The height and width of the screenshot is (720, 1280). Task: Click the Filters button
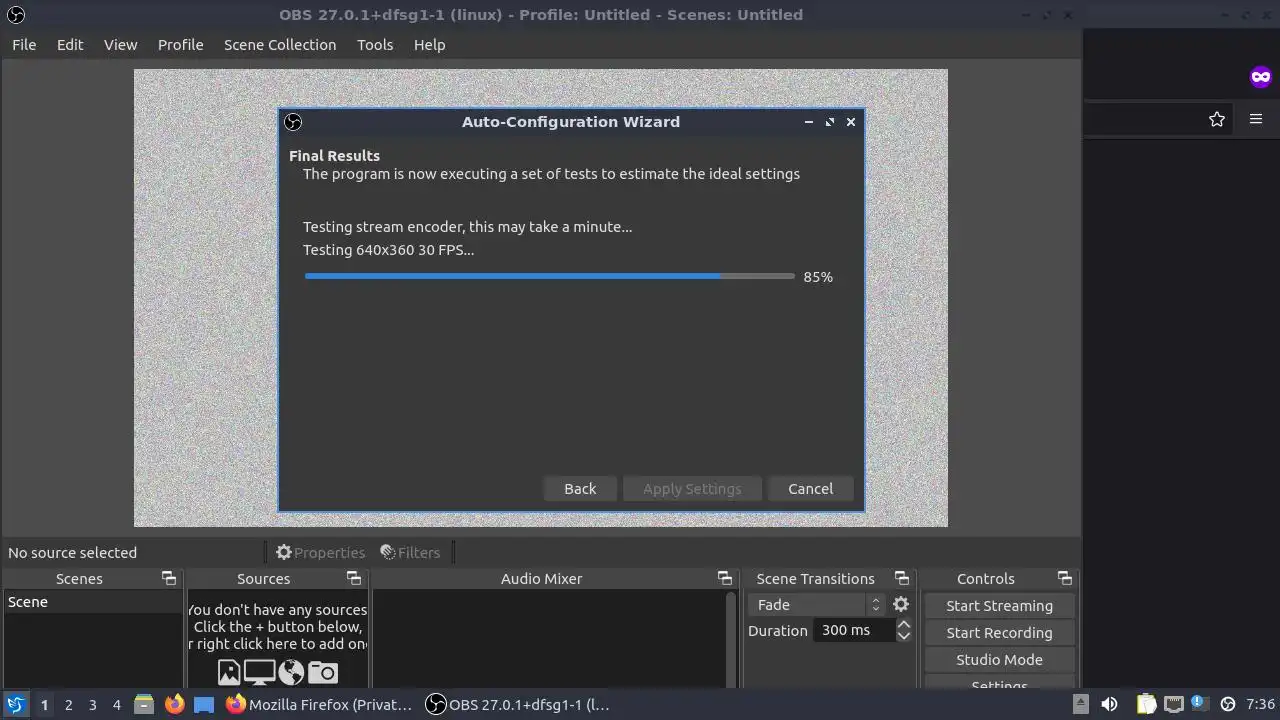pyautogui.click(x=410, y=552)
